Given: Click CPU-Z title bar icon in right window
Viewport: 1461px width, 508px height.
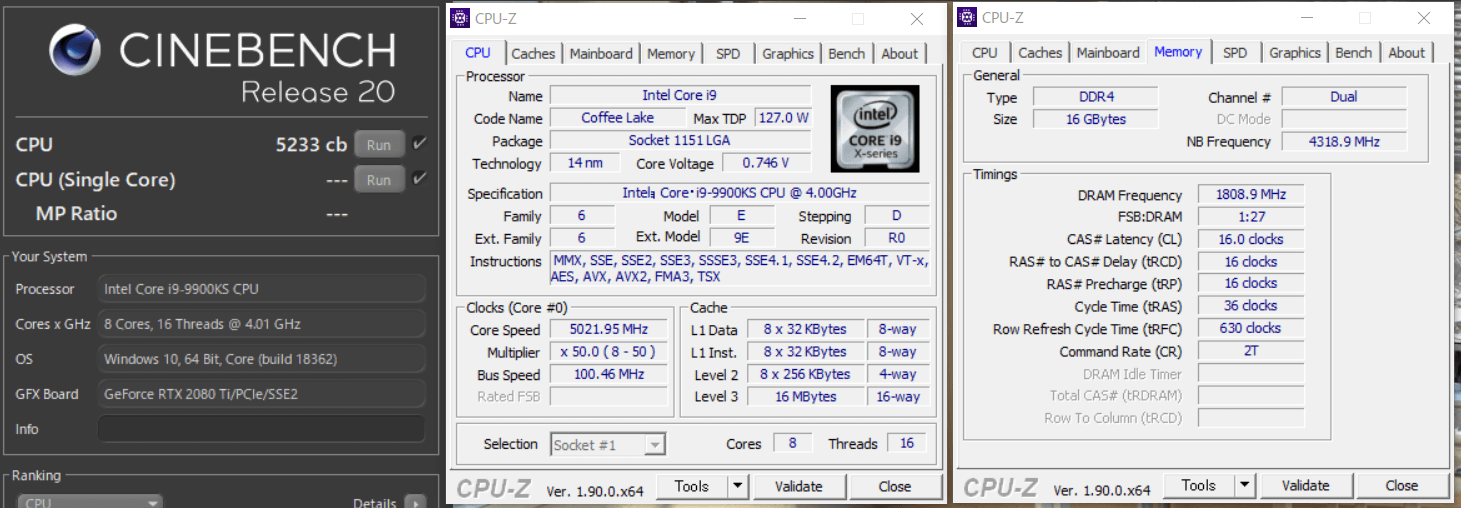Looking at the screenshot, I should (966, 17).
